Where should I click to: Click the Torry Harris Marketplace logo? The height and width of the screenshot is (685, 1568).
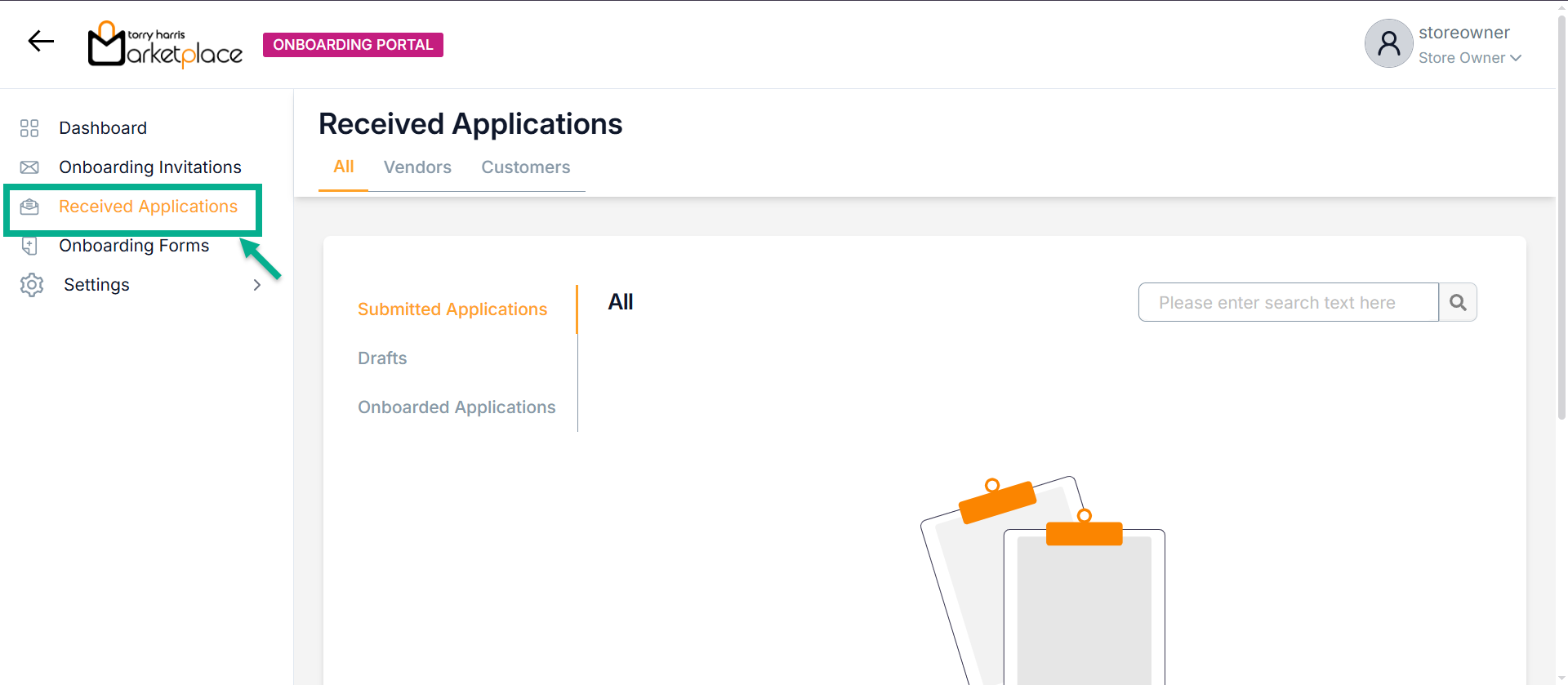click(x=165, y=44)
